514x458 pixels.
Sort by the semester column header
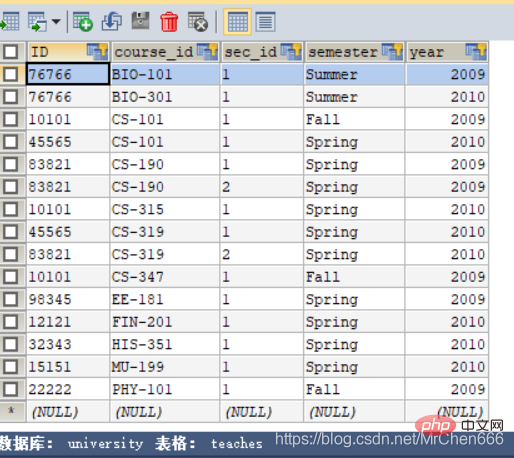click(354, 52)
